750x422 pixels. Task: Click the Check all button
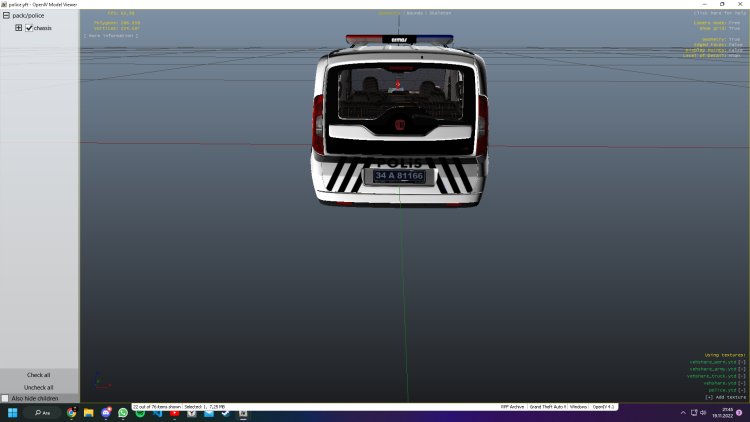click(x=39, y=375)
